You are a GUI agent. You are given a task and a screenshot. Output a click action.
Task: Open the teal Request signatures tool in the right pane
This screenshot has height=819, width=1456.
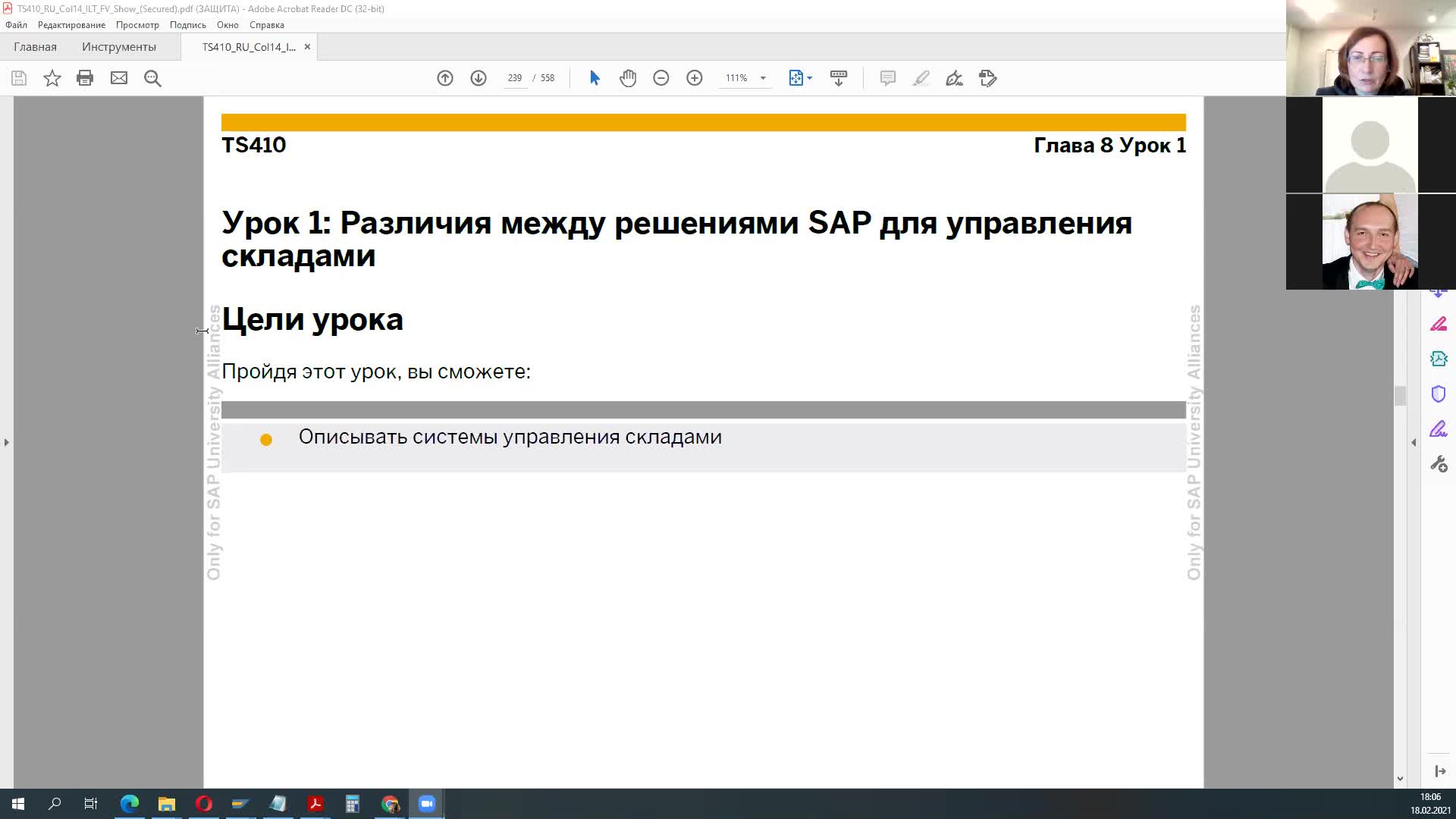point(1439,359)
